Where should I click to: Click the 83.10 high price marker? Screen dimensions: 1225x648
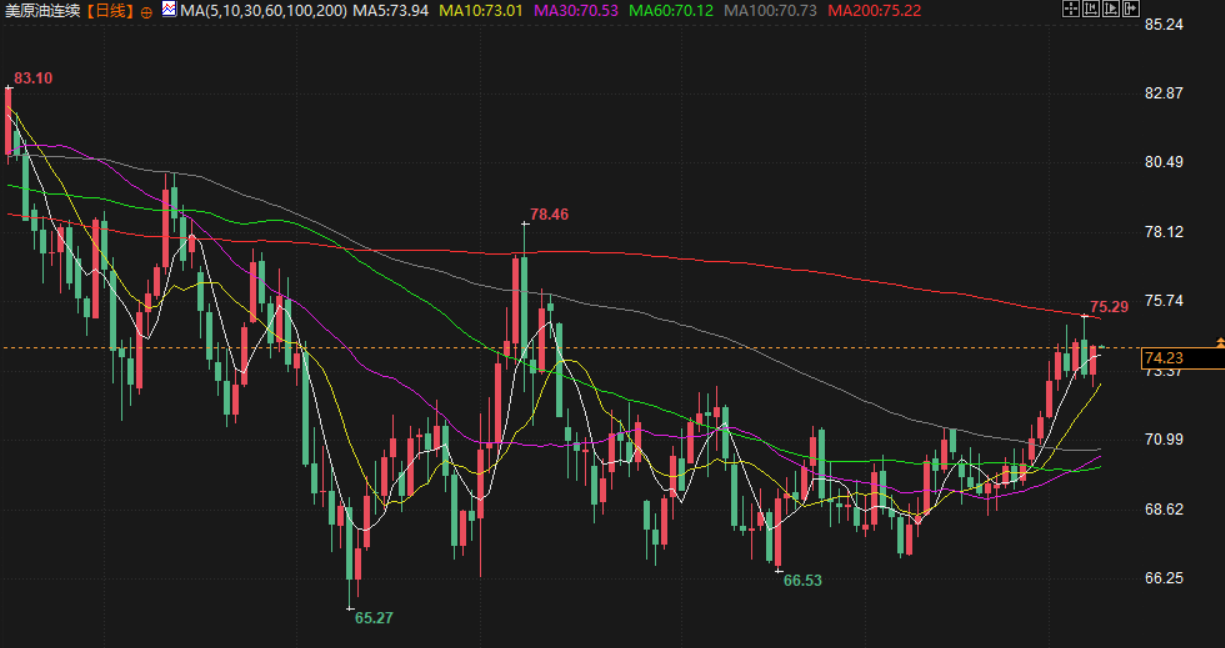click(33, 78)
